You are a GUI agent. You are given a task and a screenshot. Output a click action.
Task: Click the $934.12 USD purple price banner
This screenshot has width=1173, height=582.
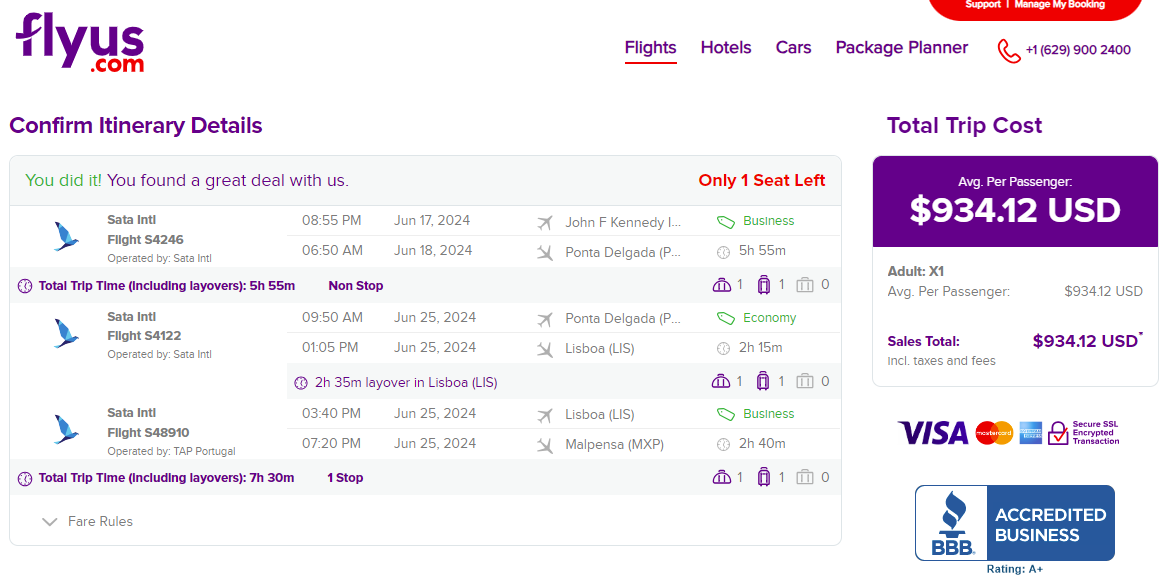1015,201
